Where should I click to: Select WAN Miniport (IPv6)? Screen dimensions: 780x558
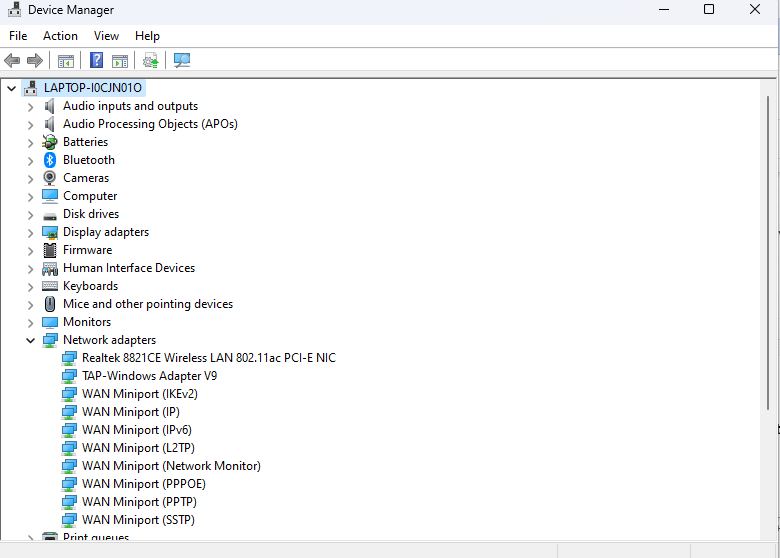point(137,430)
